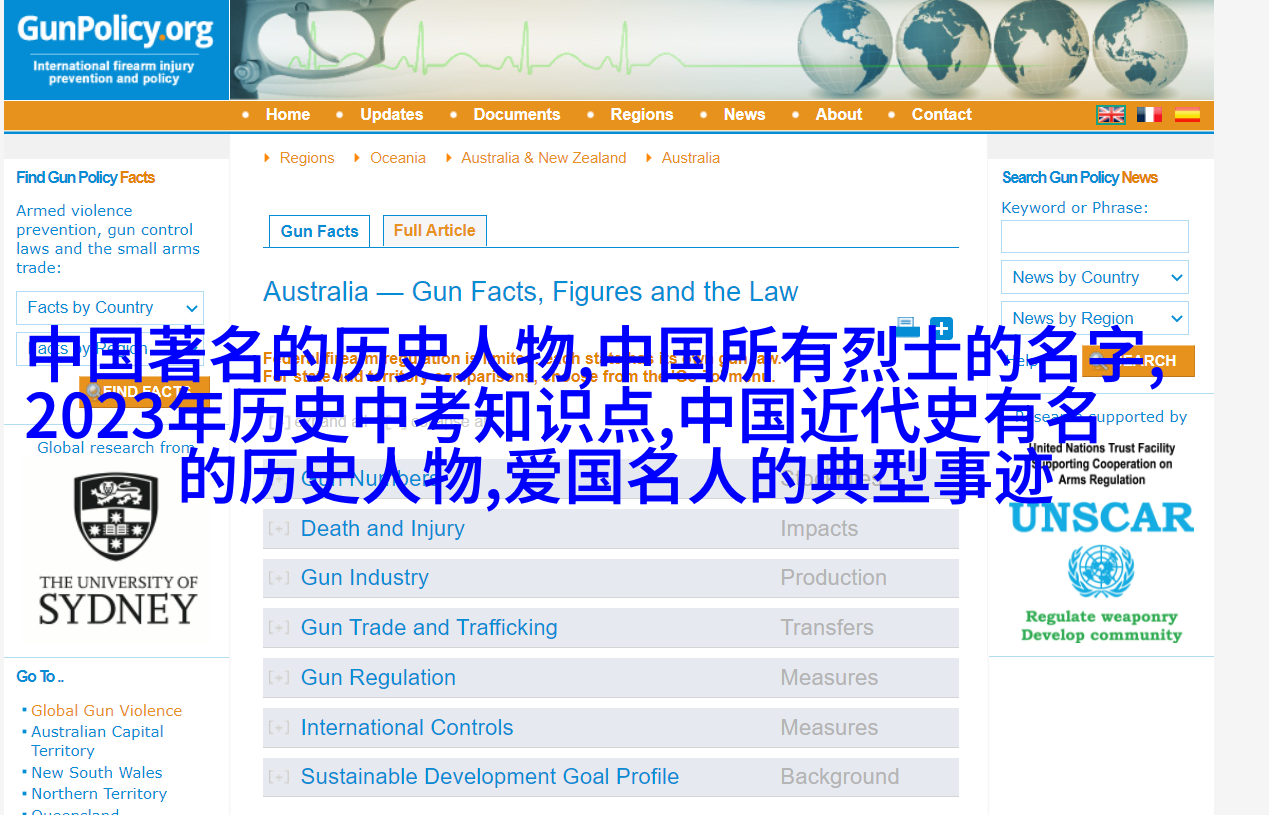Follow the Australia breadcrumb link
The height and width of the screenshot is (815, 1269).
691,158
